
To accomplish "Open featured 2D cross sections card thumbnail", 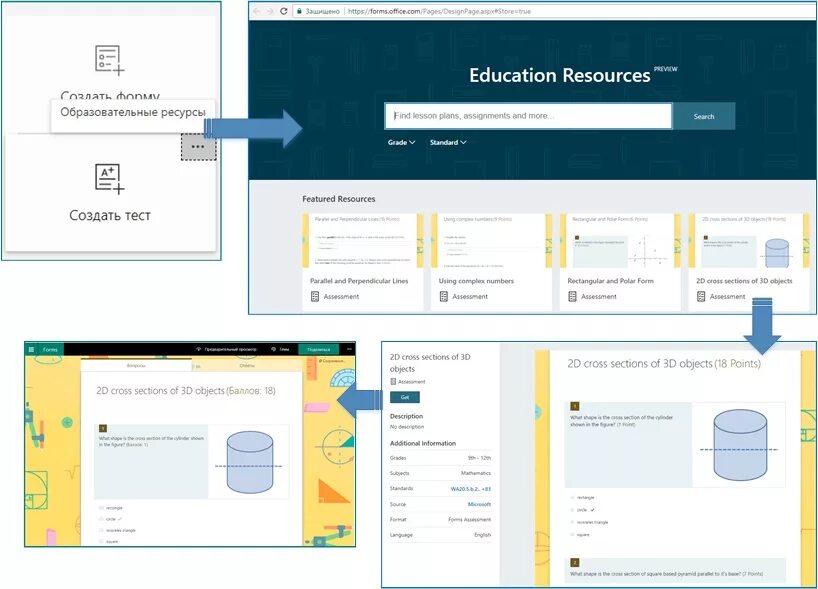I will click(749, 241).
